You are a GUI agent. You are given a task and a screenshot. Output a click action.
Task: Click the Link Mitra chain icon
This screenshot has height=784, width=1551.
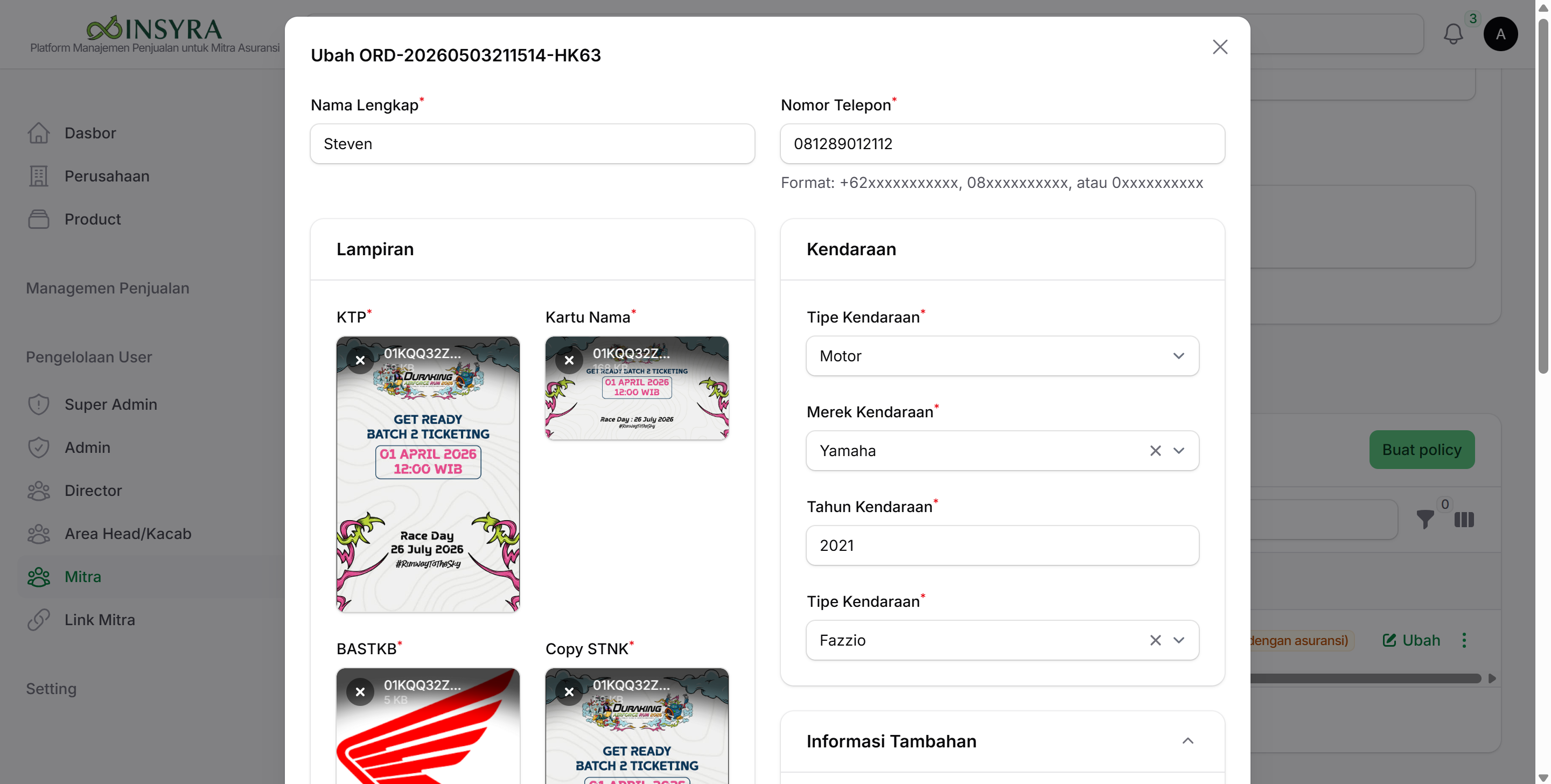point(39,620)
